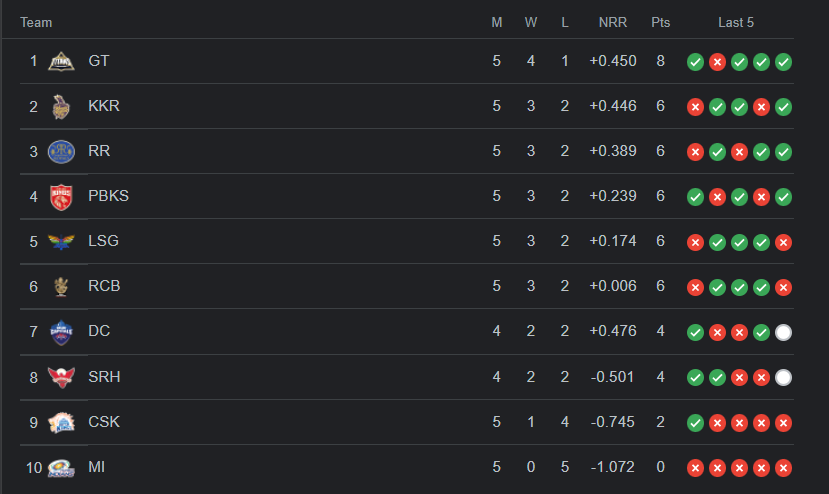Image resolution: width=829 pixels, height=494 pixels.
Task: Open the GT team name link
Action: (x=99, y=61)
